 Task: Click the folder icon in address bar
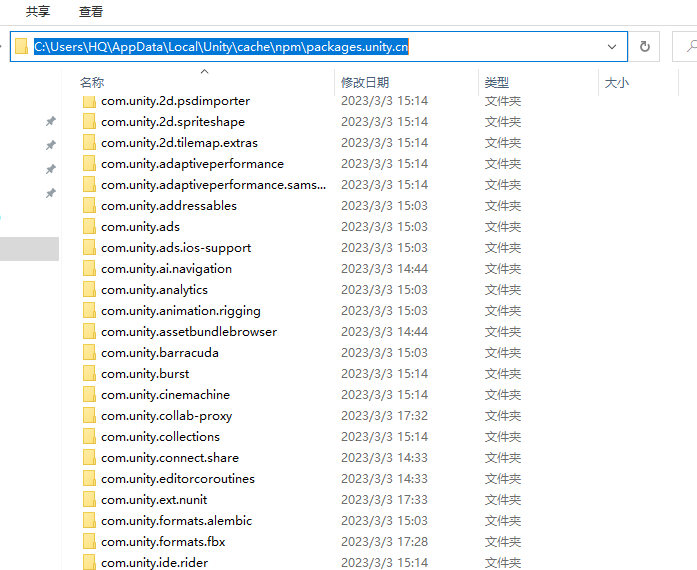pyautogui.click(x=21, y=46)
